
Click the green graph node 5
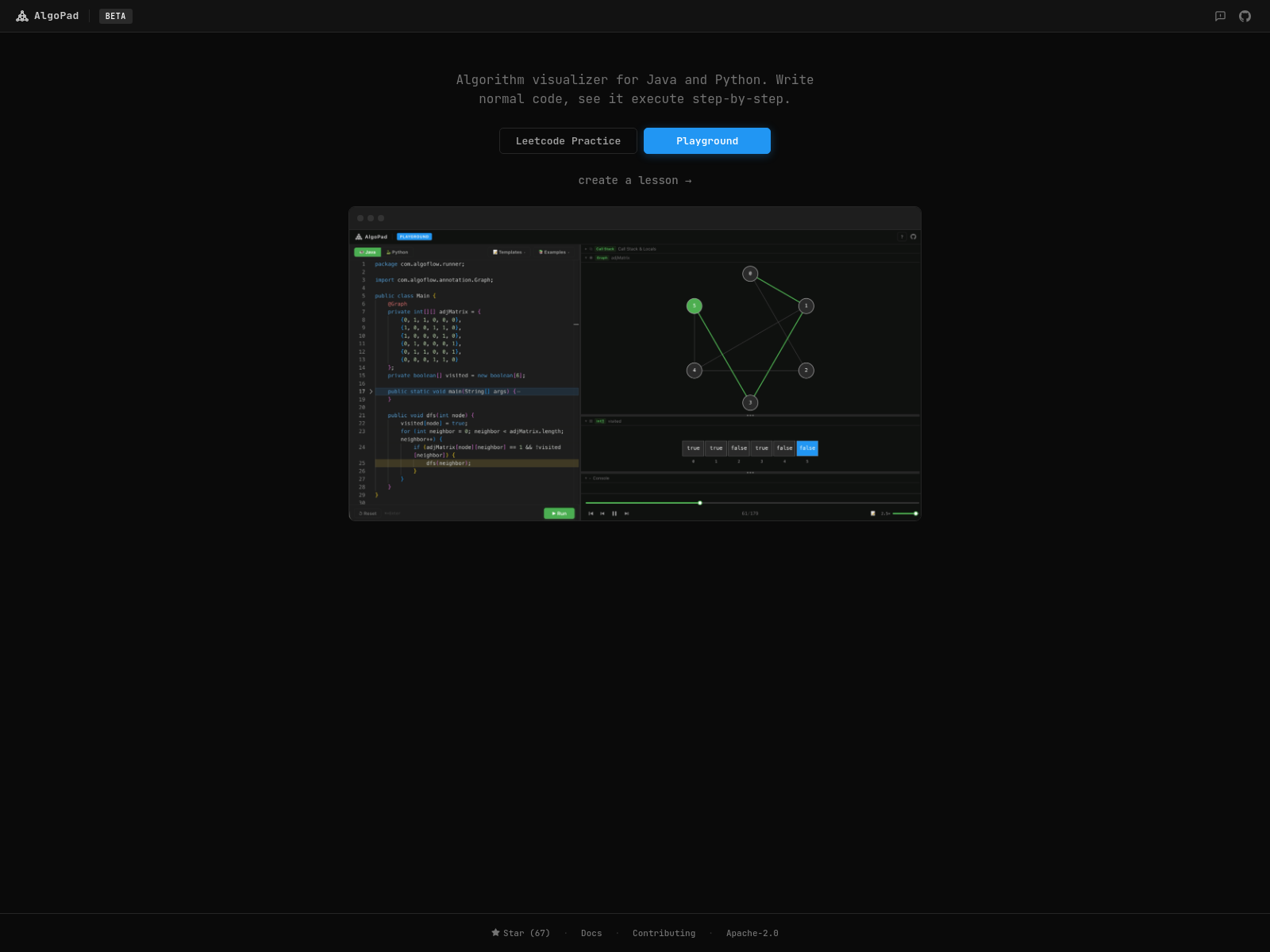695,306
